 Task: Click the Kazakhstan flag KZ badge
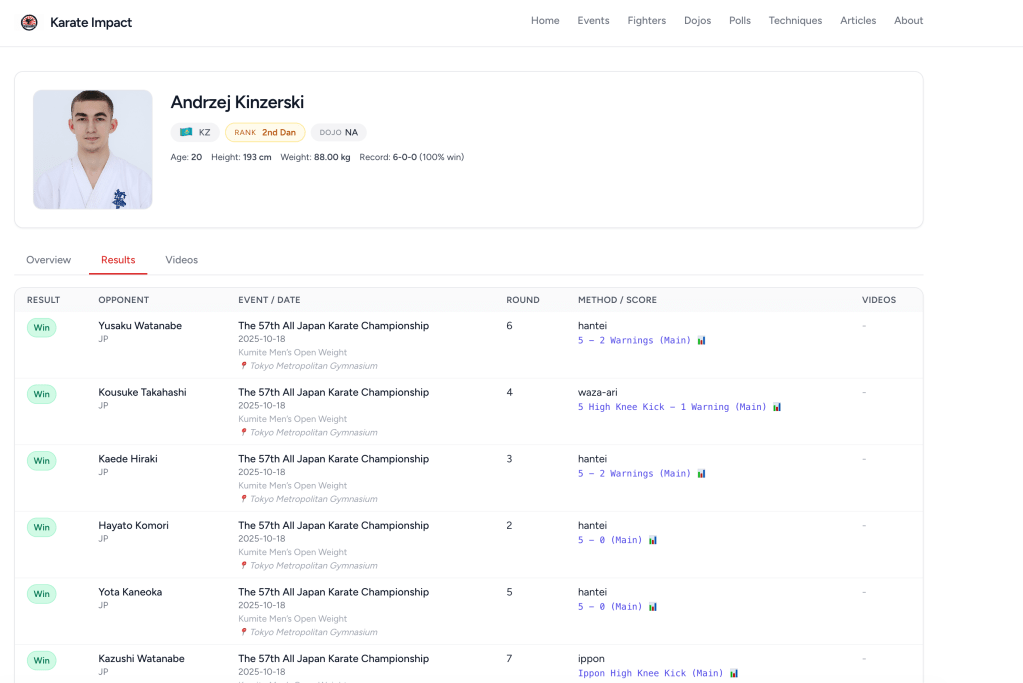[195, 132]
